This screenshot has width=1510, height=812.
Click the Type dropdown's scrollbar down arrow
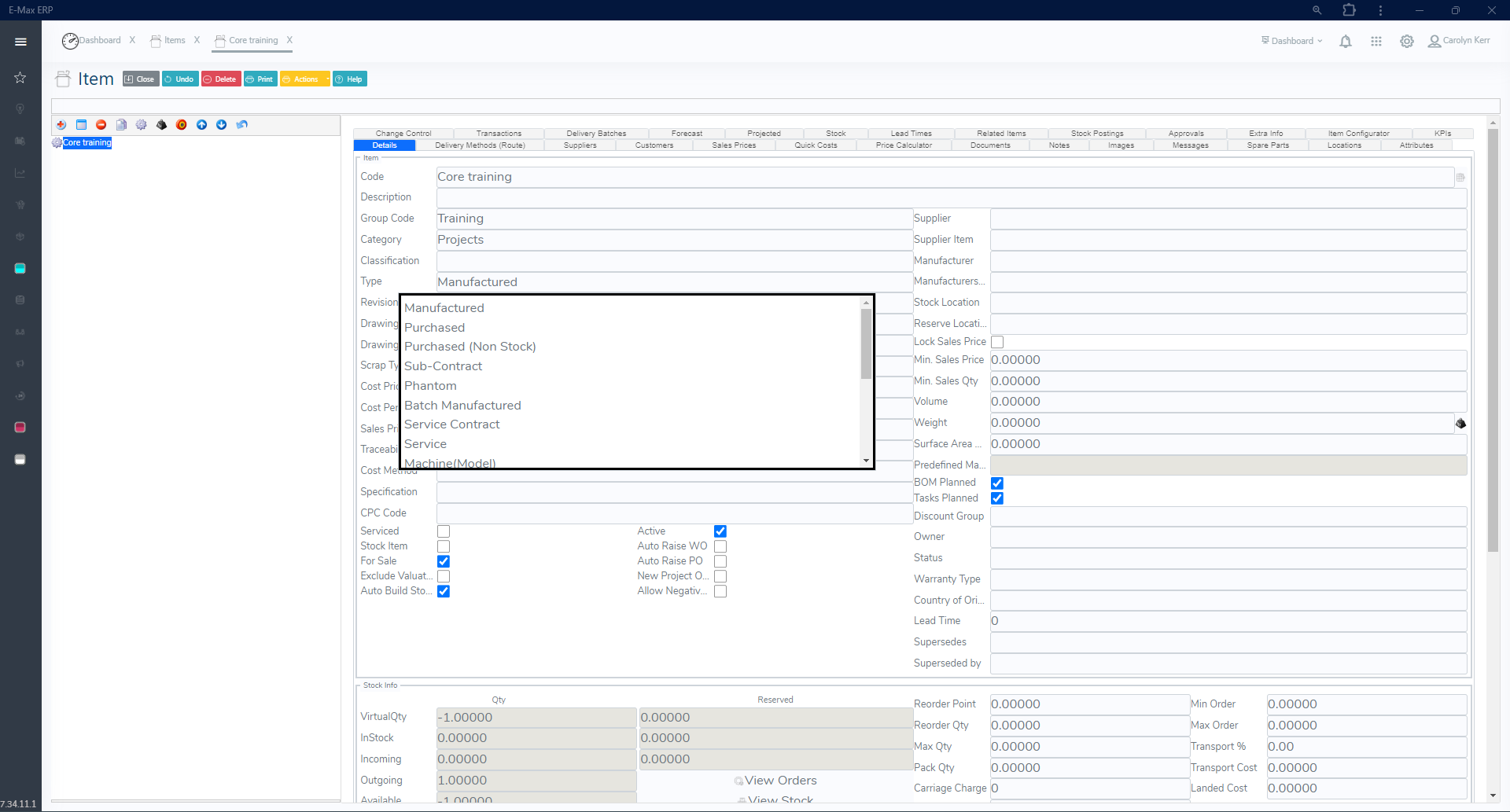coord(866,460)
